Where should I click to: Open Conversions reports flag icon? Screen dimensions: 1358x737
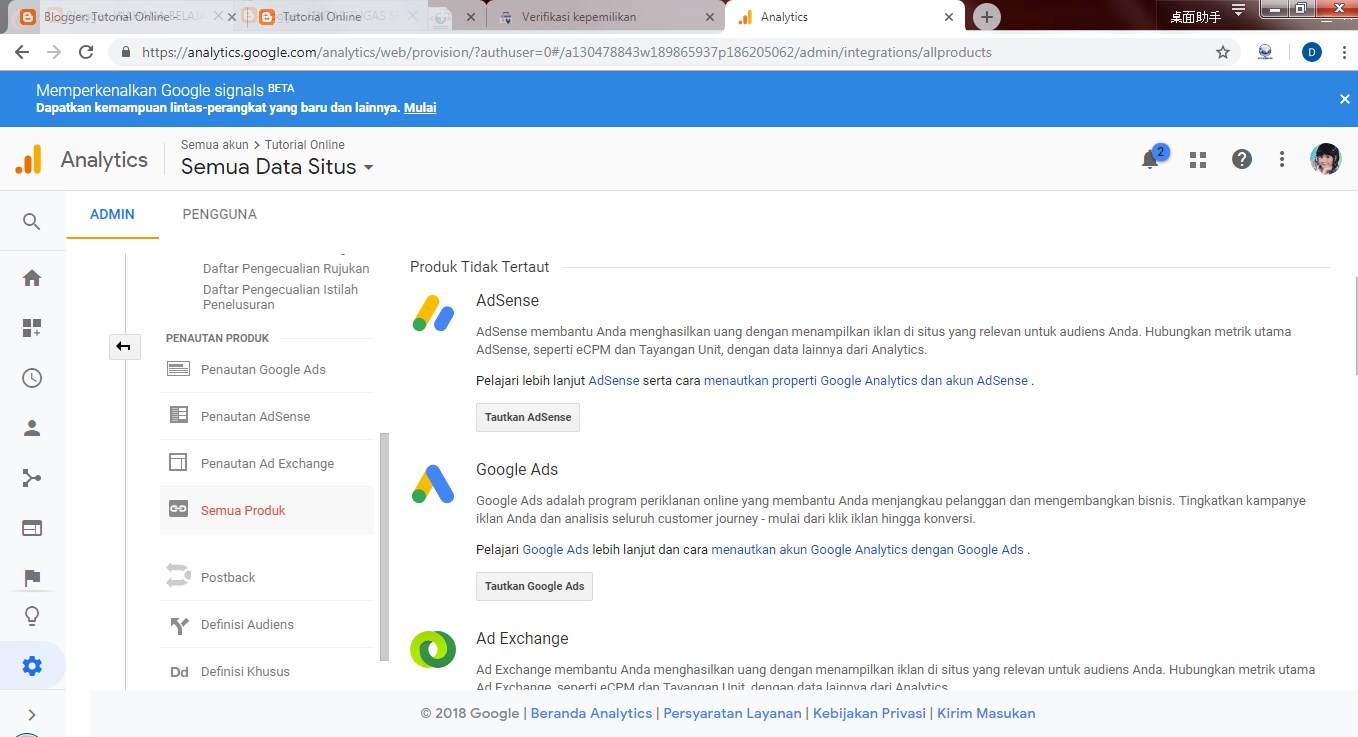pos(32,577)
